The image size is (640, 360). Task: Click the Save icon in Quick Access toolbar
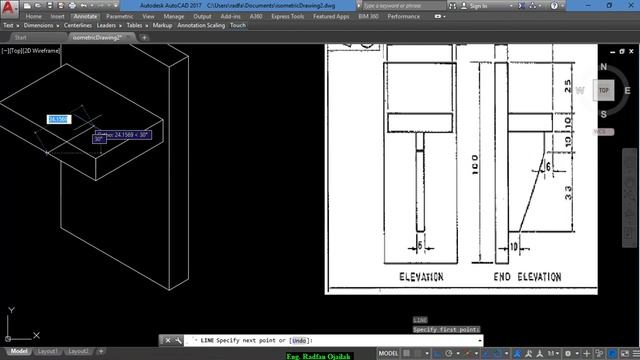[x=49, y=6]
